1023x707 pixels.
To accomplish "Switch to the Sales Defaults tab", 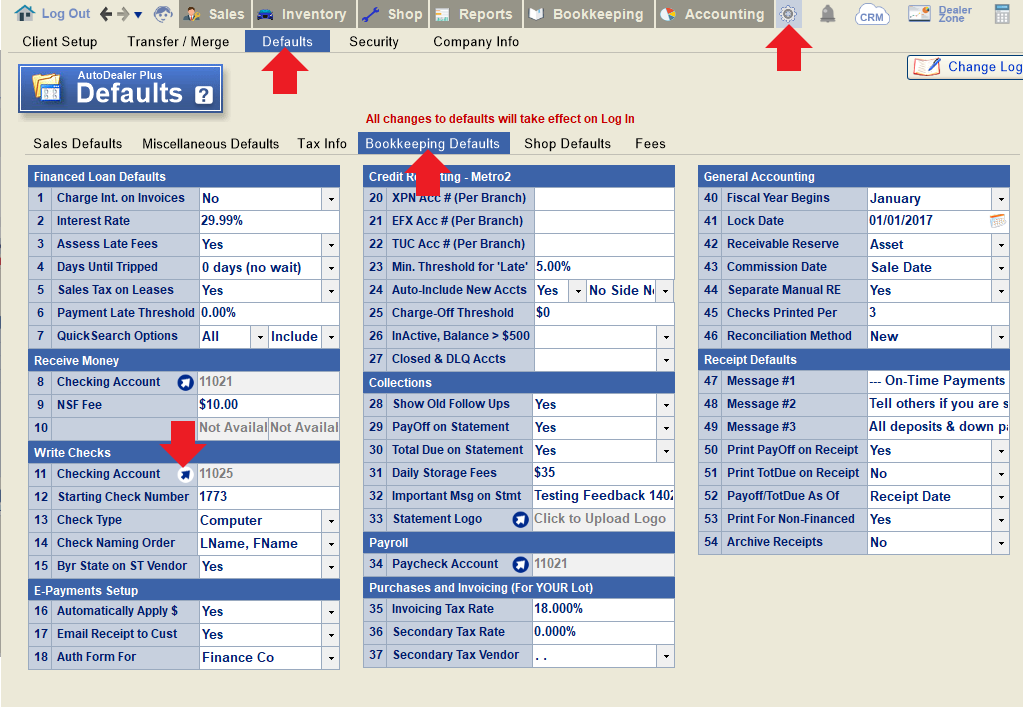I will coord(78,143).
